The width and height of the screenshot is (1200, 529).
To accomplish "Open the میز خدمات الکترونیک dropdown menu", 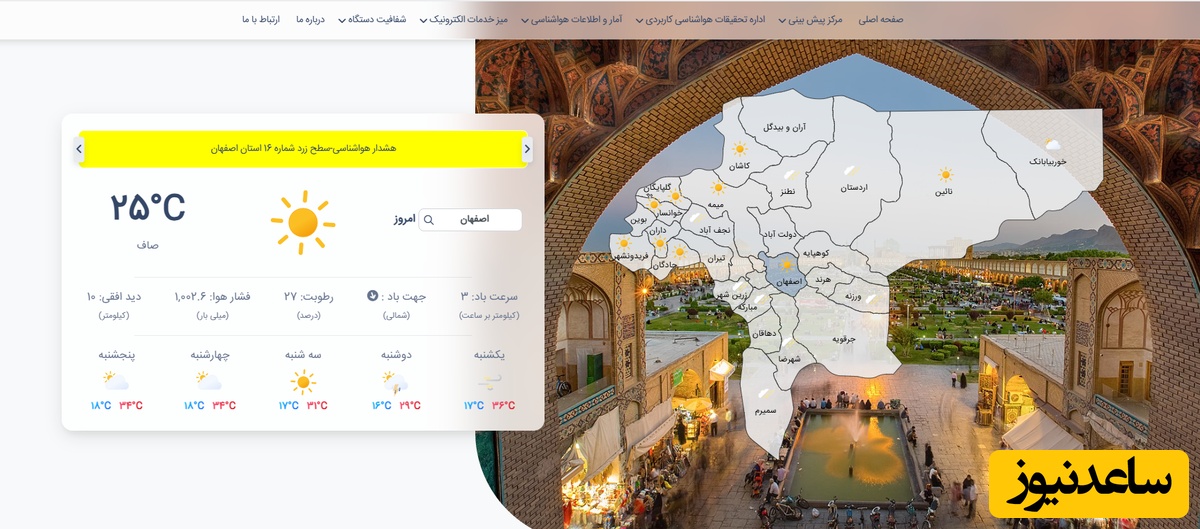I will point(468,19).
